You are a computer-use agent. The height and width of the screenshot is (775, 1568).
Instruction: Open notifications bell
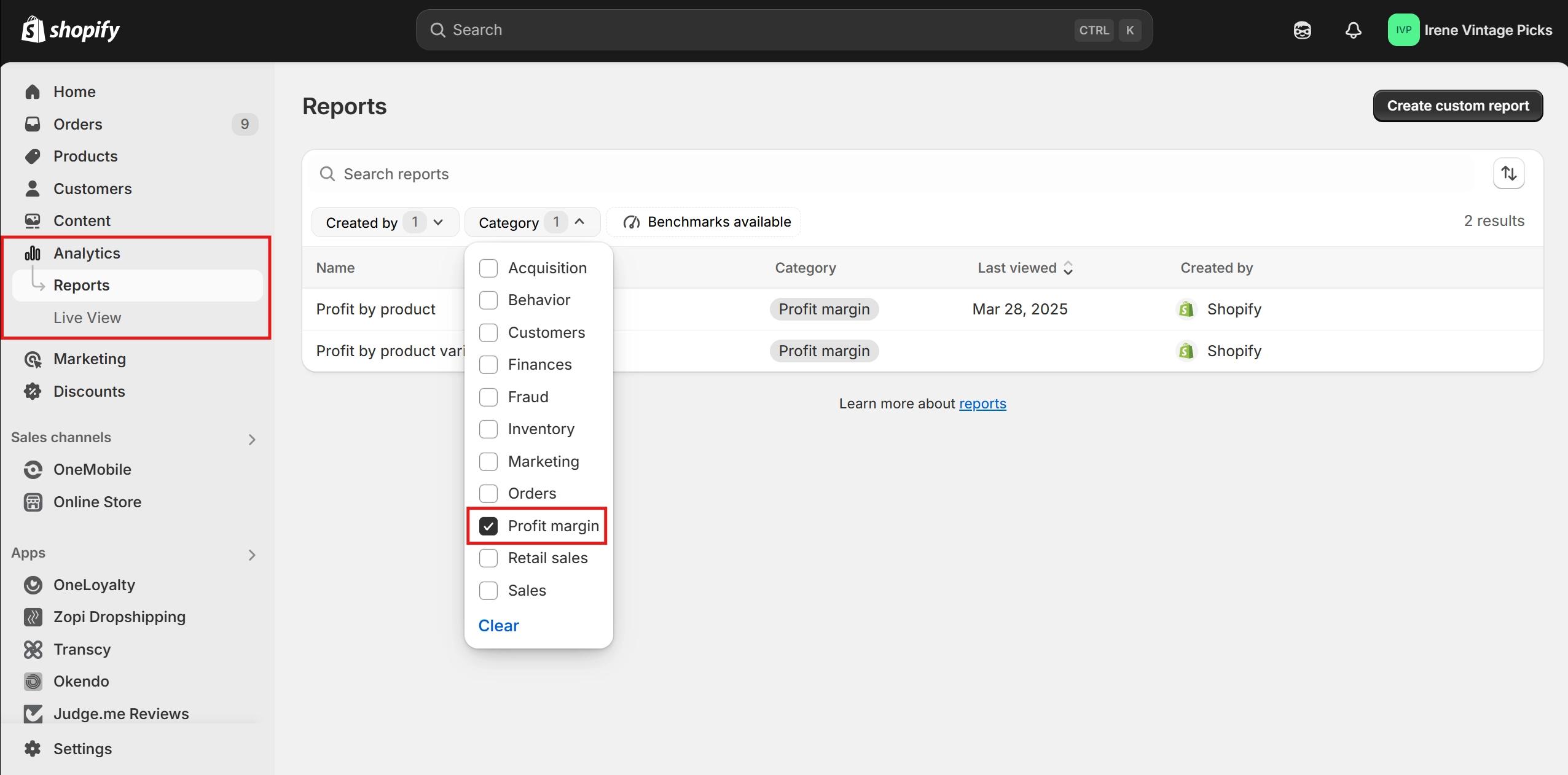[x=1353, y=30]
